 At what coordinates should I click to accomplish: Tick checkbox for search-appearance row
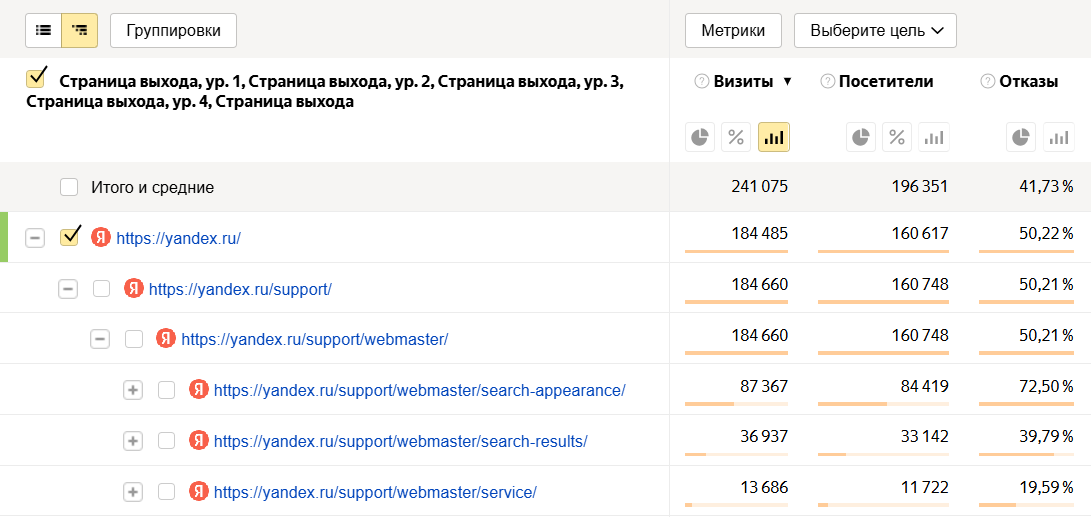pos(166,390)
